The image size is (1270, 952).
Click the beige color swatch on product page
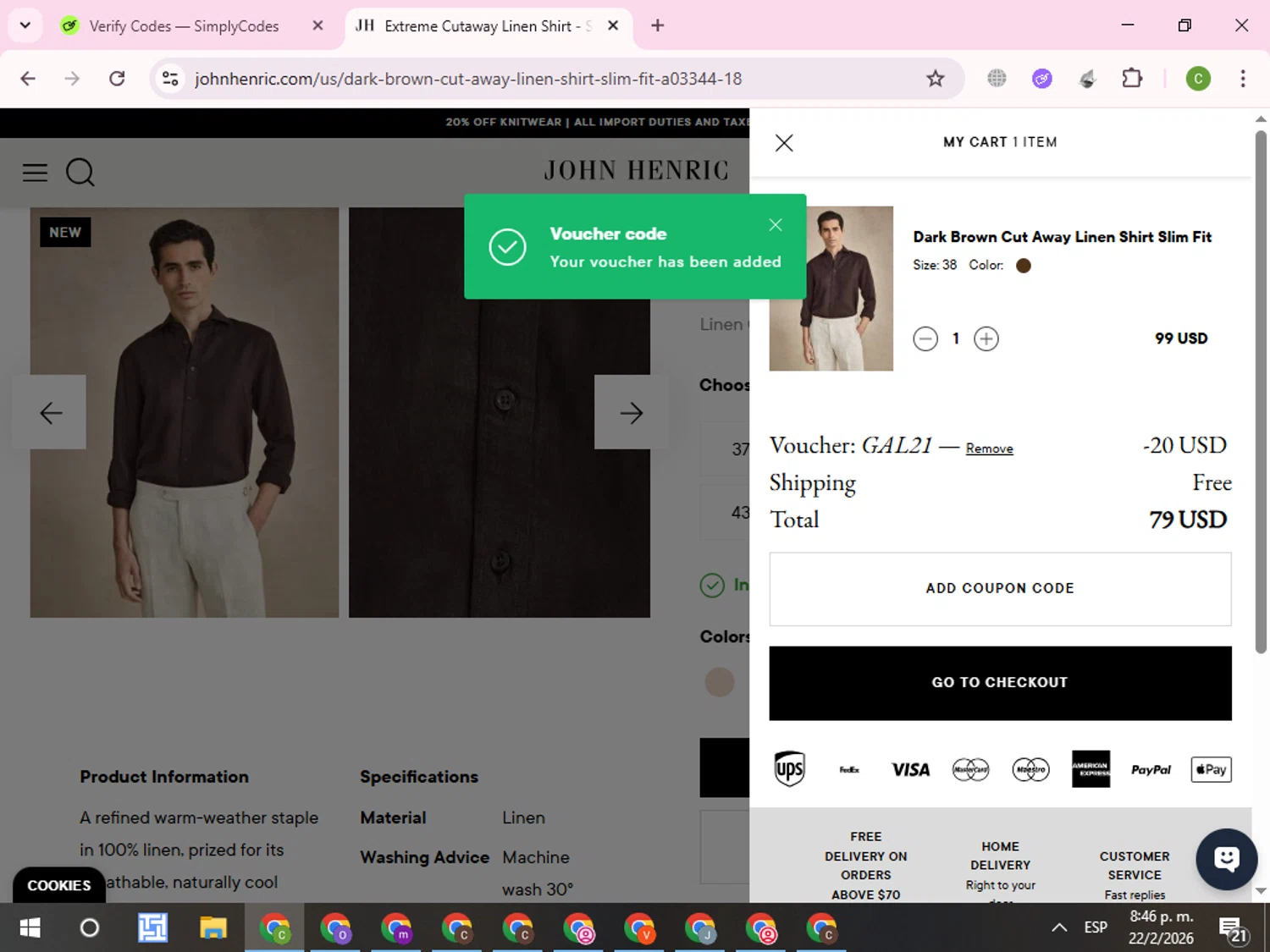[720, 682]
